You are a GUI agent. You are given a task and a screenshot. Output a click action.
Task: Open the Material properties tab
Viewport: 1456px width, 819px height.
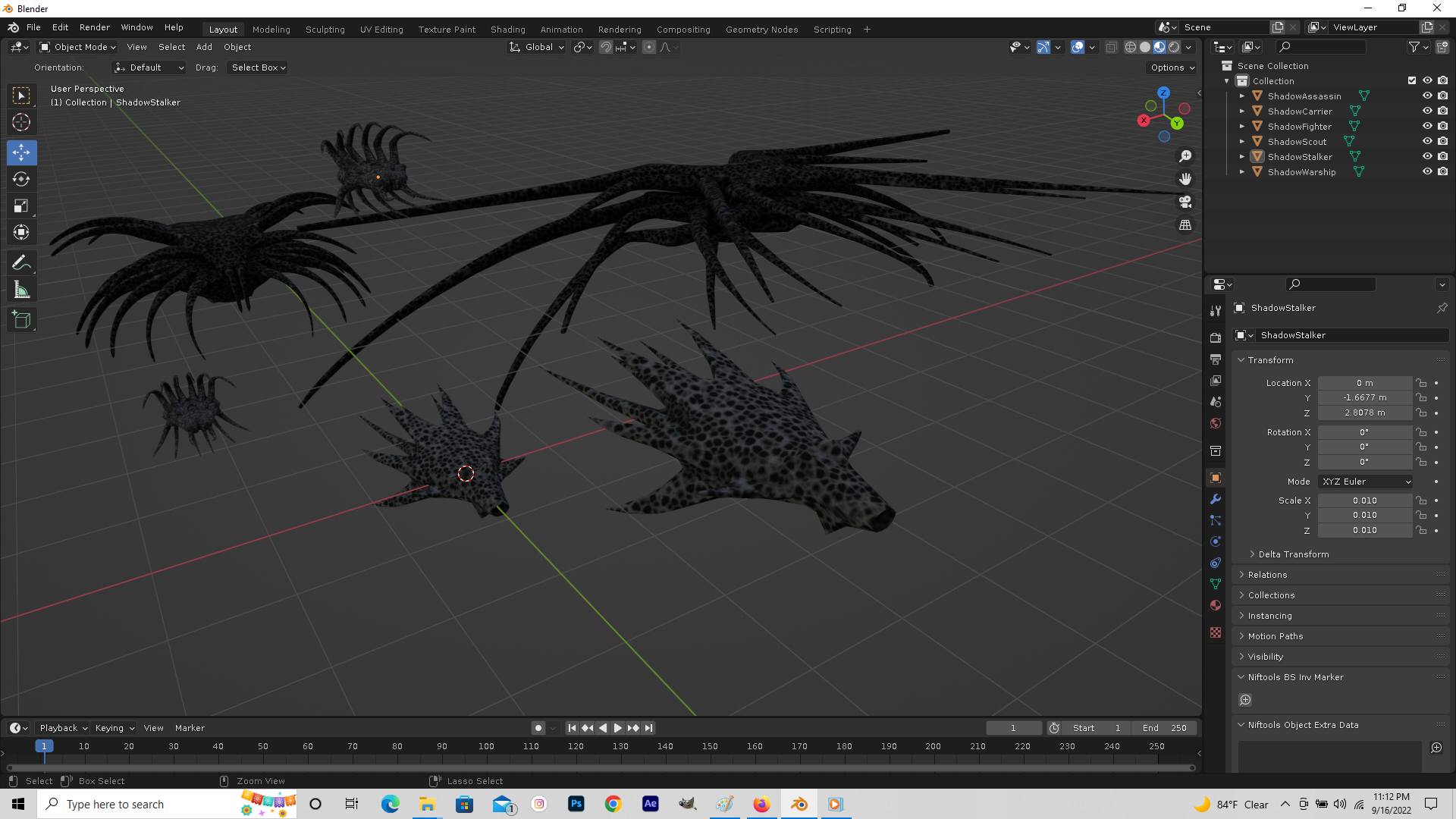coord(1216,605)
